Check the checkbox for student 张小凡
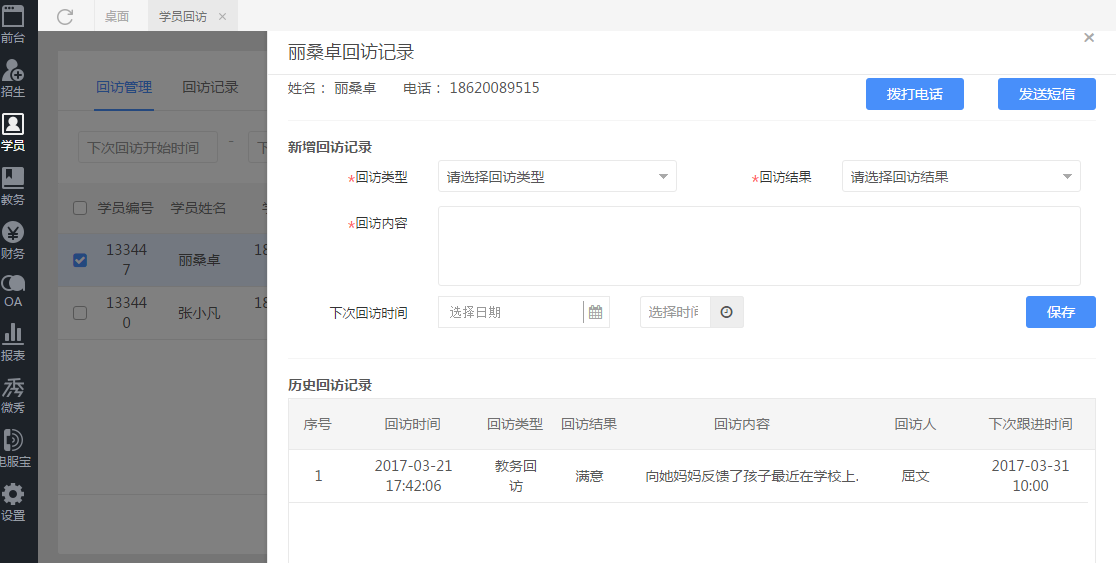 (x=80, y=312)
